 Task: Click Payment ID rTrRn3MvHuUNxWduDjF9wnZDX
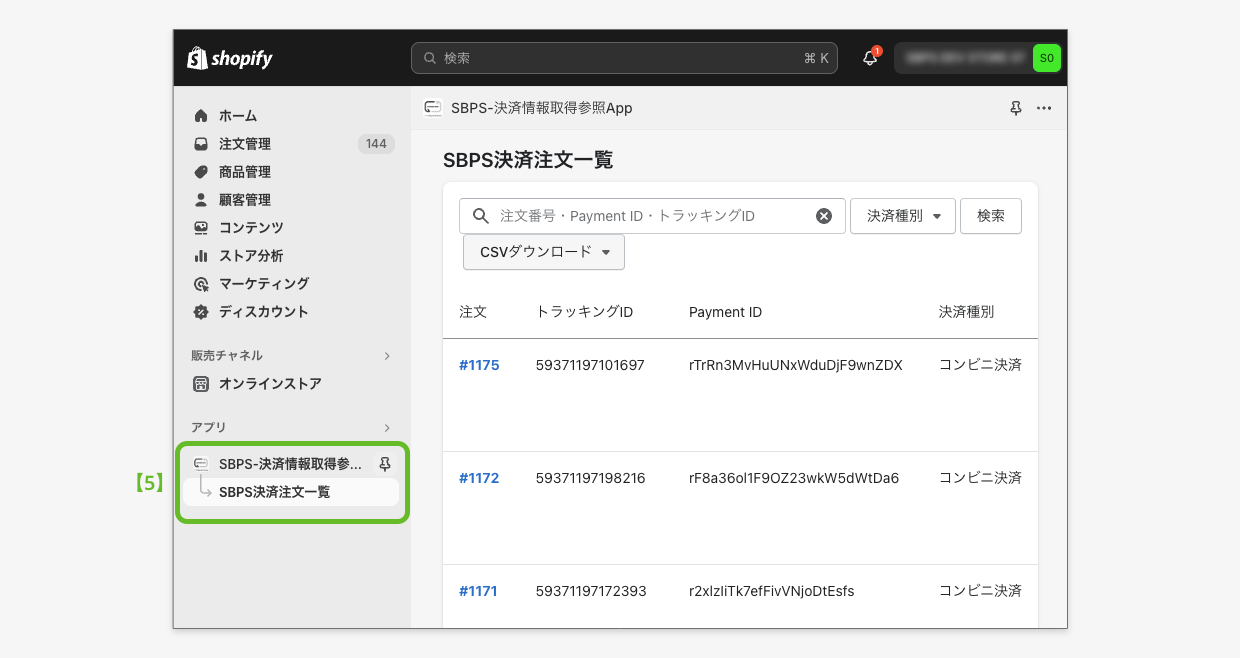pyautogui.click(x=796, y=365)
